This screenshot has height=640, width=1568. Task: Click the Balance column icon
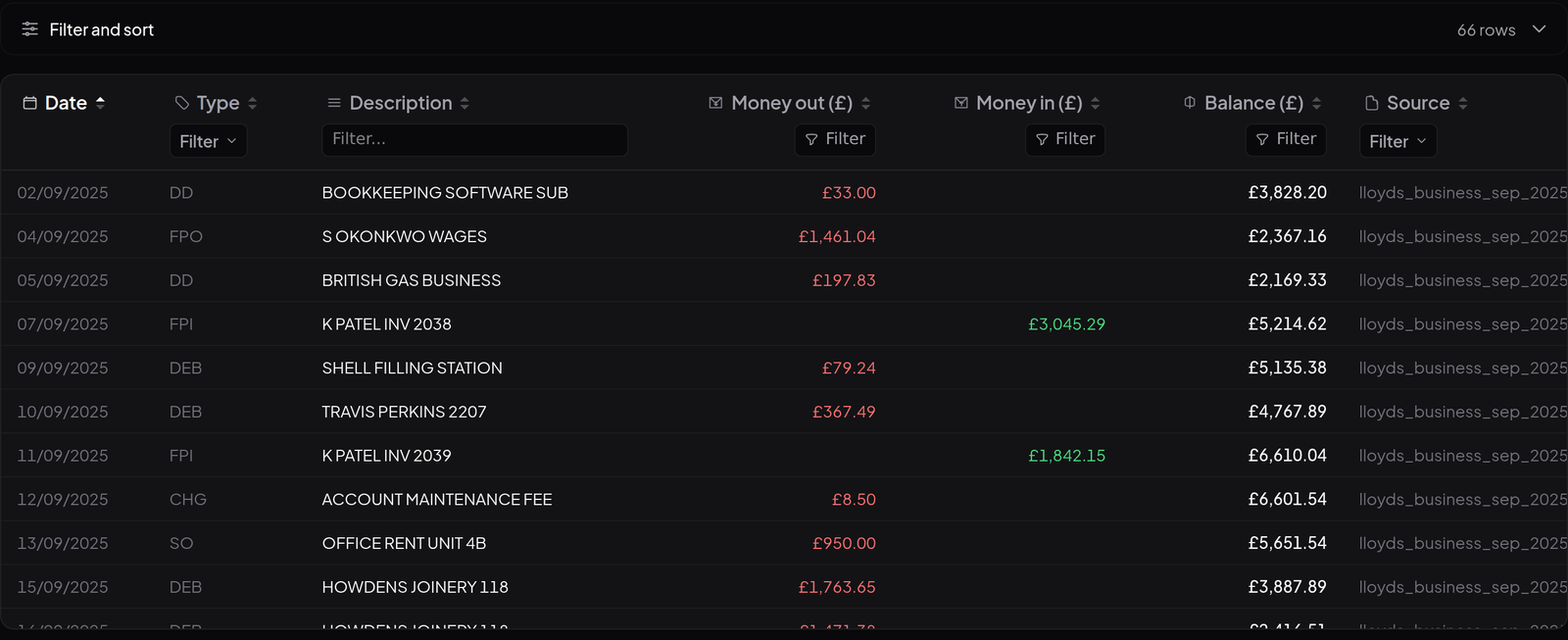[1190, 103]
